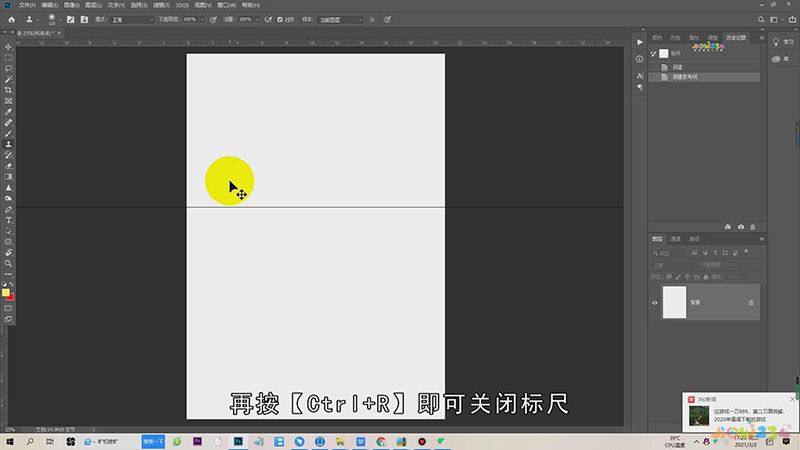Viewport: 800px width, 450px height.
Task: Select the Magic Wand tool
Action: point(8,79)
